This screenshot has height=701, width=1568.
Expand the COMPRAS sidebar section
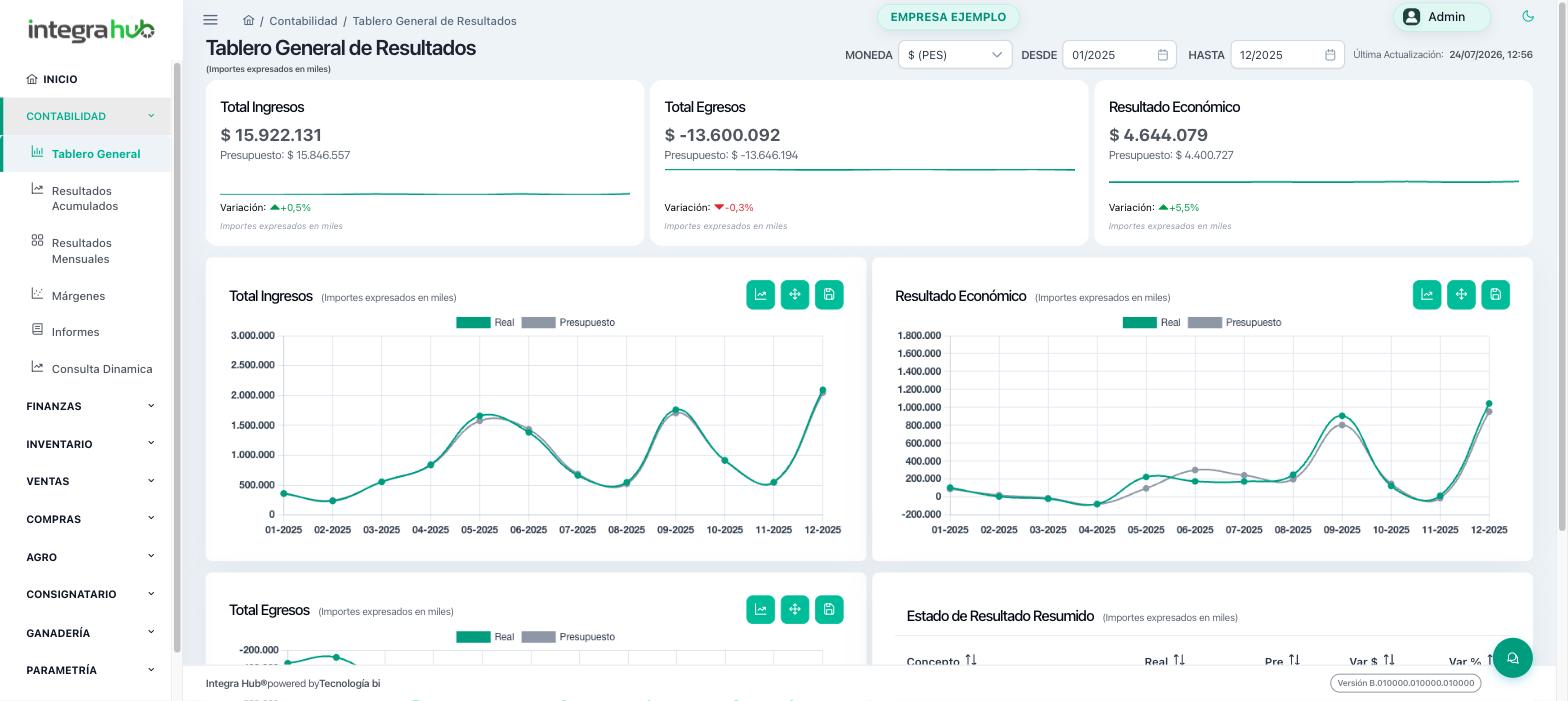point(87,519)
